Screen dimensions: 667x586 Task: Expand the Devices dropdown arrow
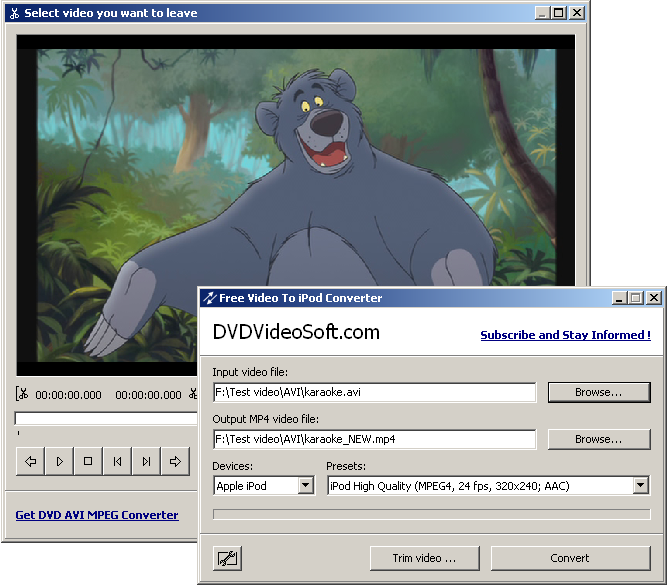[305, 485]
